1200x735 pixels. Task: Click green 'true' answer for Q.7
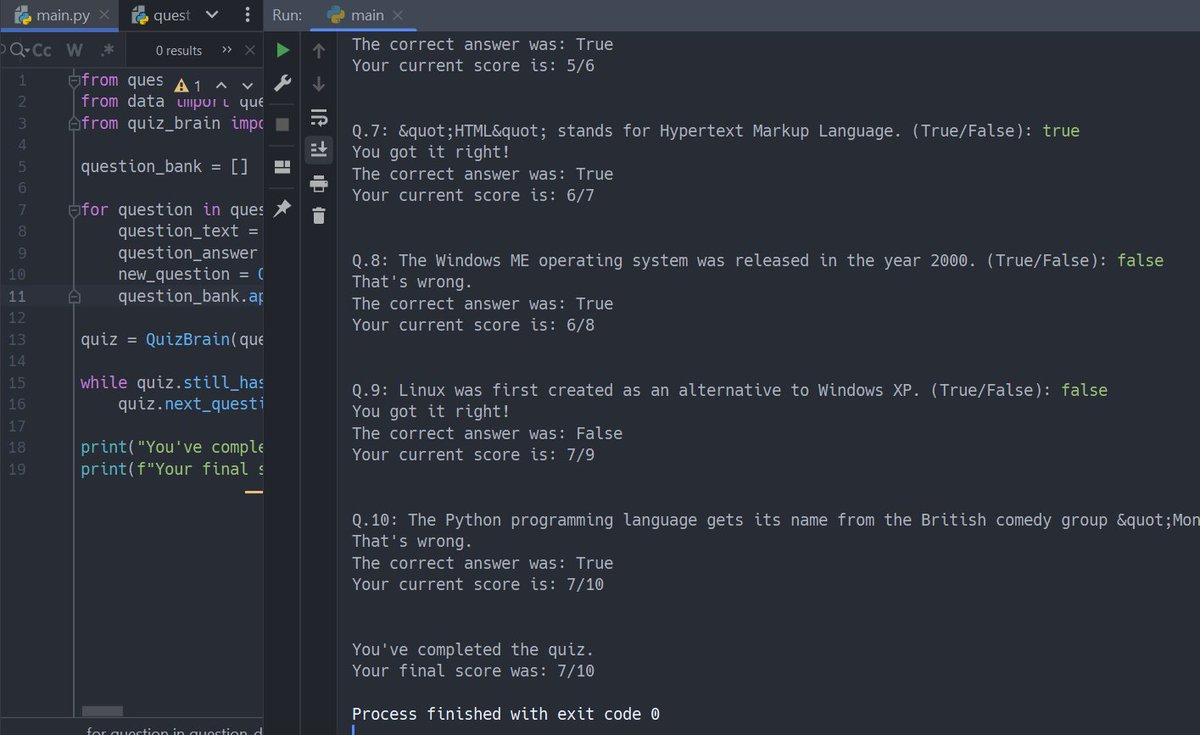click(1061, 130)
